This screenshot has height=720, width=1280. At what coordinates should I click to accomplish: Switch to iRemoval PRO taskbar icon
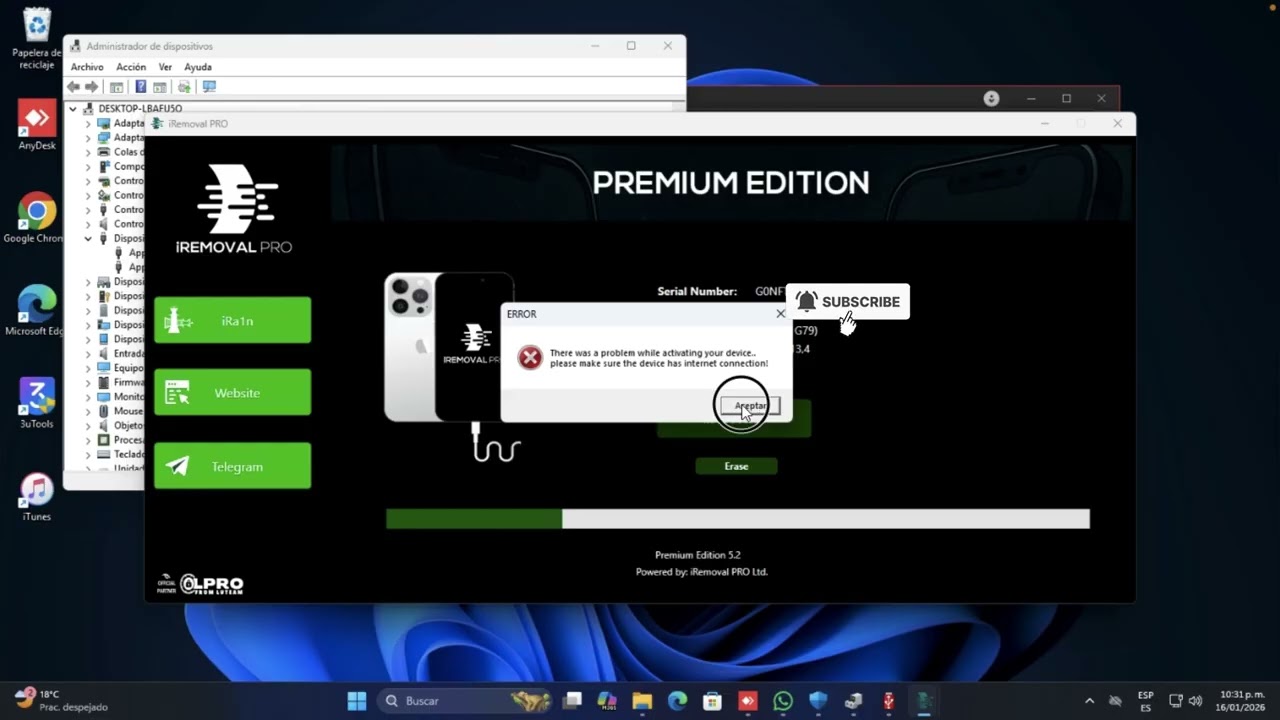tap(925, 701)
